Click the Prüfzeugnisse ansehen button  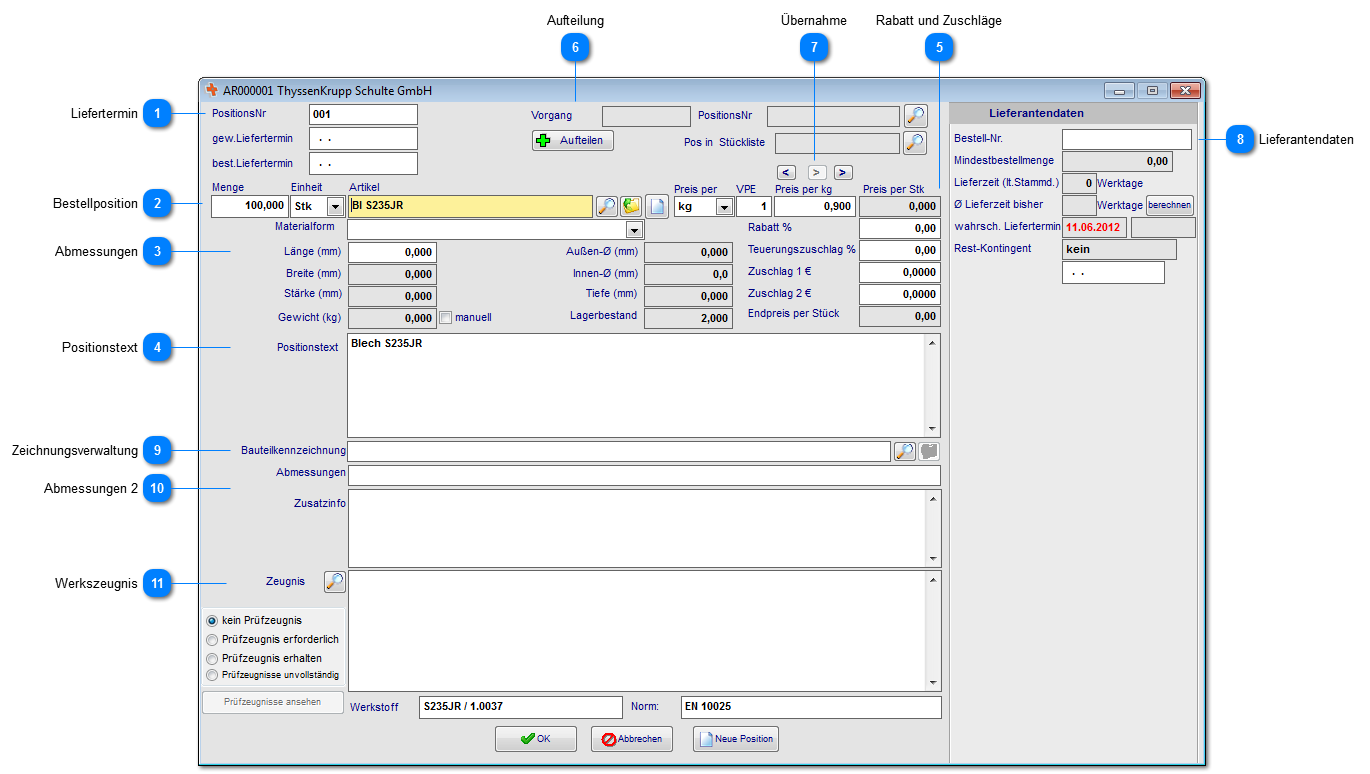[273, 702]
